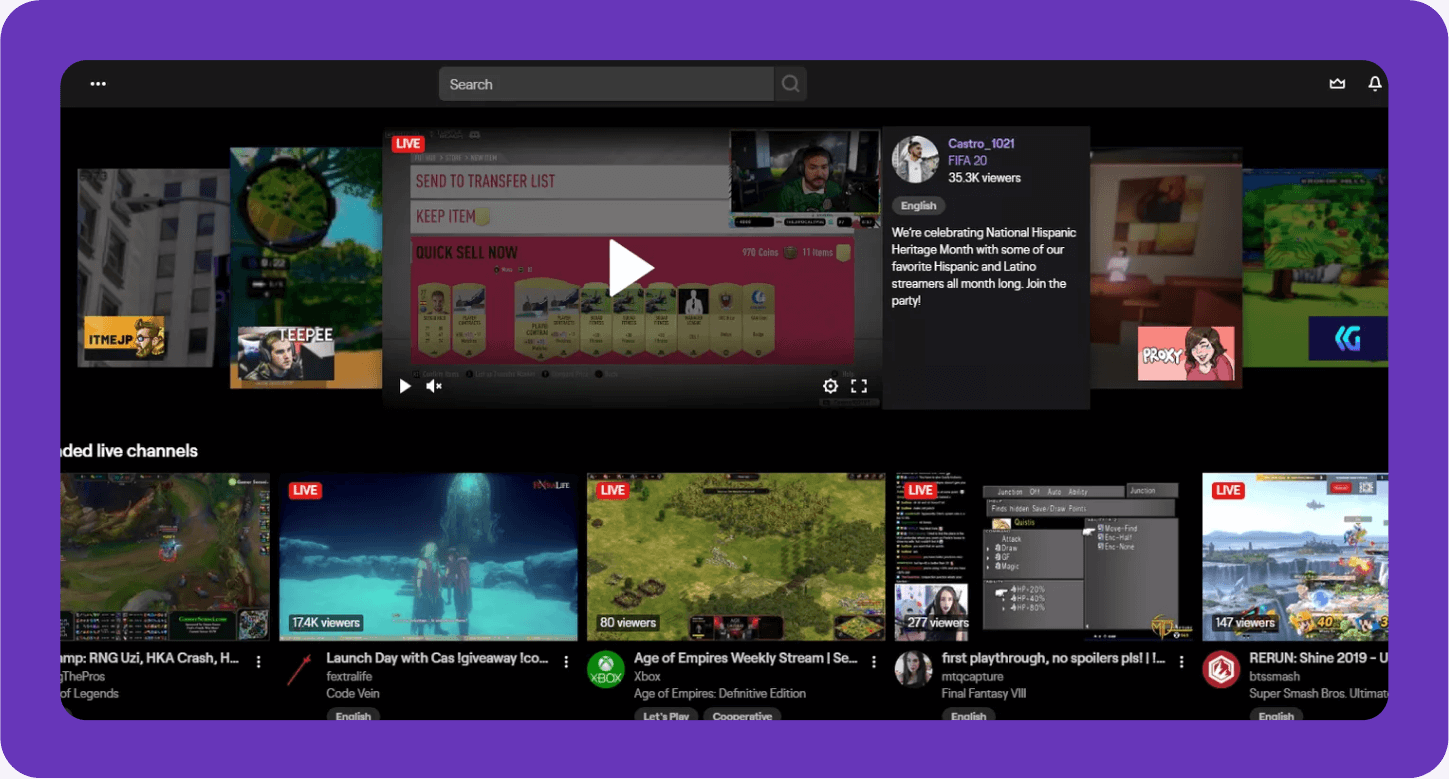1449x779 pixels.
Task: Click Castro_1021 avatar image
Action: [x=915, y=160]
